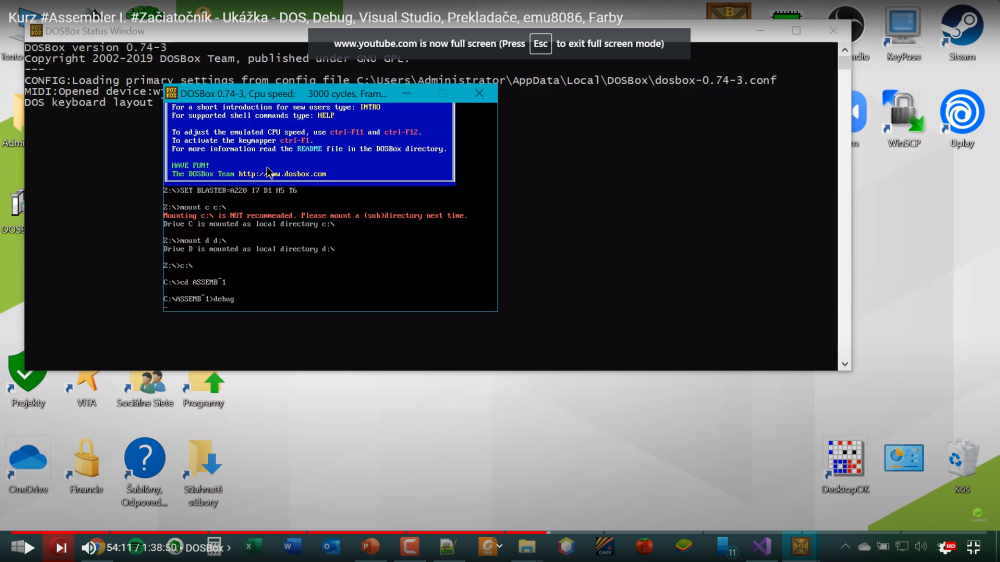The width and height of the screenshot is (1000, 562).
Task: Open Excel from the taskbar
Action: pos(254,547)
